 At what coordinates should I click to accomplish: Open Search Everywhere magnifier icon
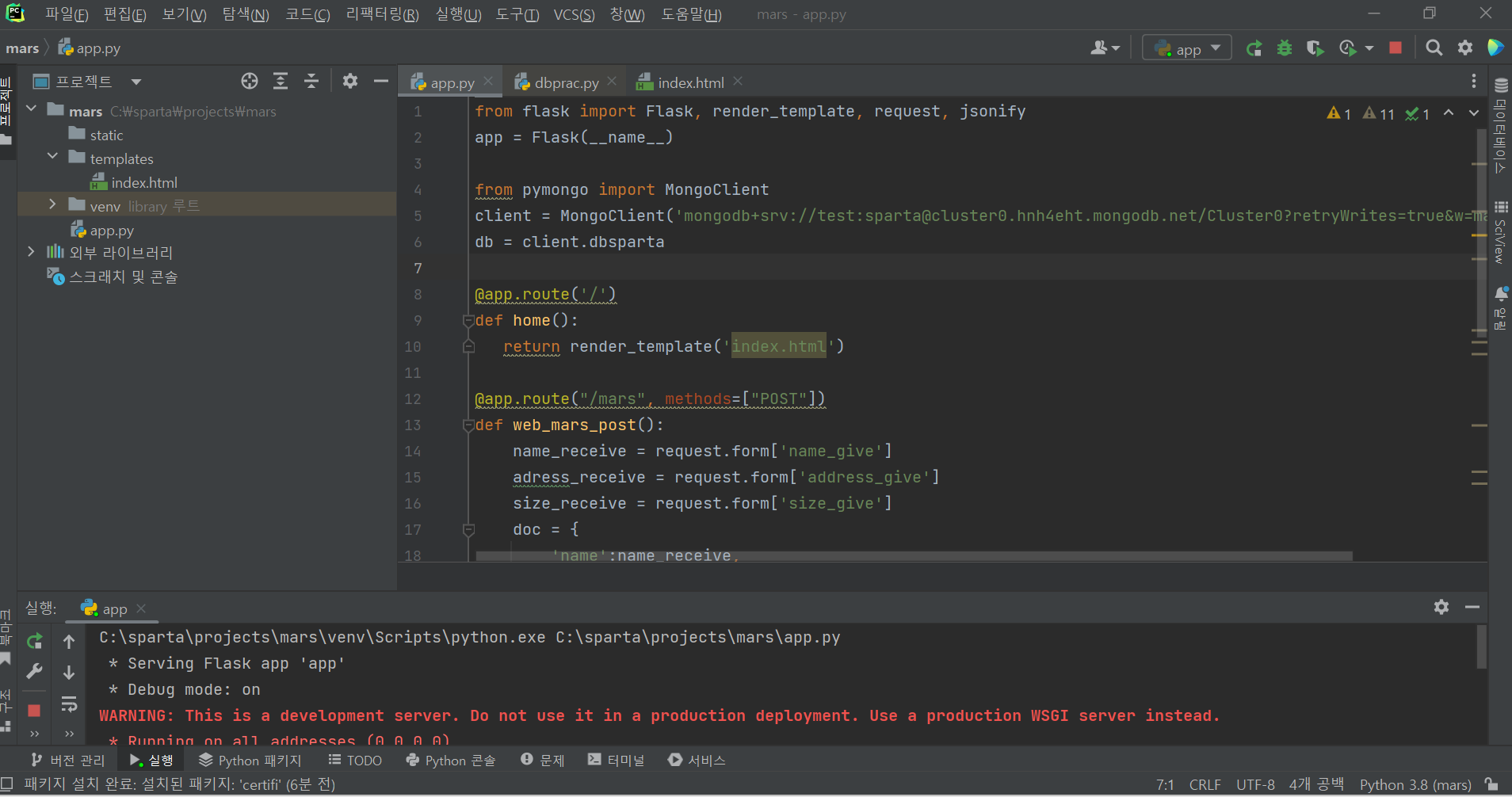click(1434, 48)
